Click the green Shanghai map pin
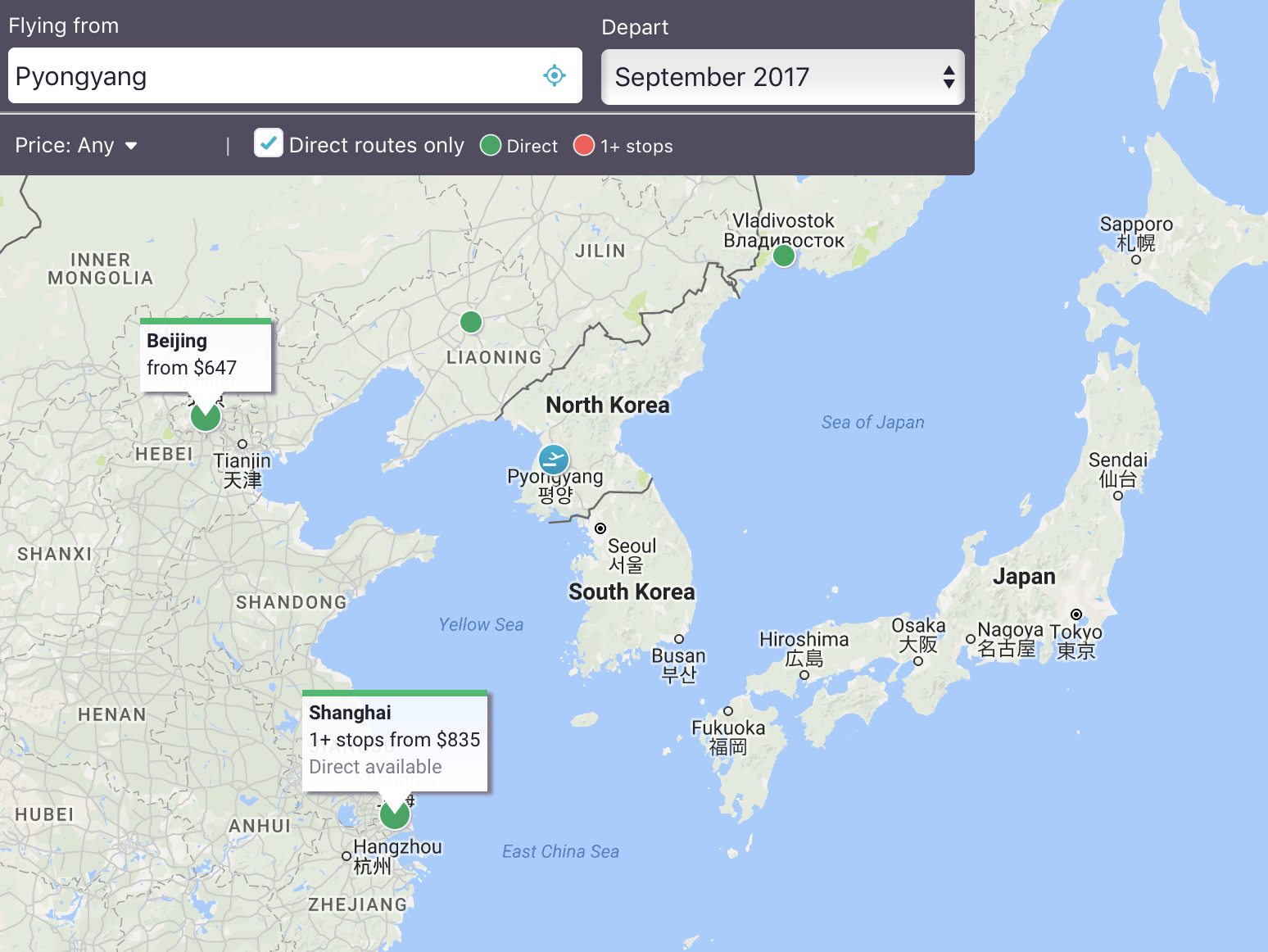The height and width of the screenshot is (952, 1268). [x=395, y=815]
